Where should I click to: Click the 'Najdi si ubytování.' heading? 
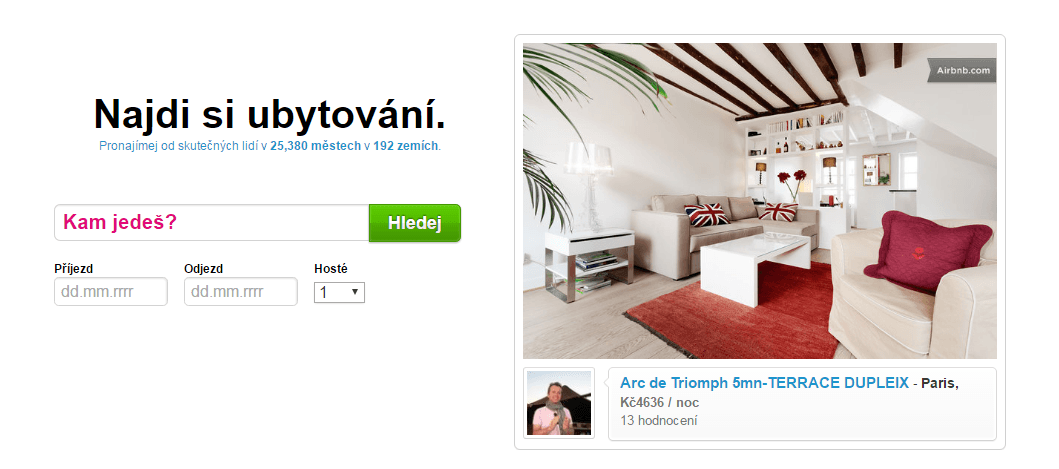click(x=269, y=114)
